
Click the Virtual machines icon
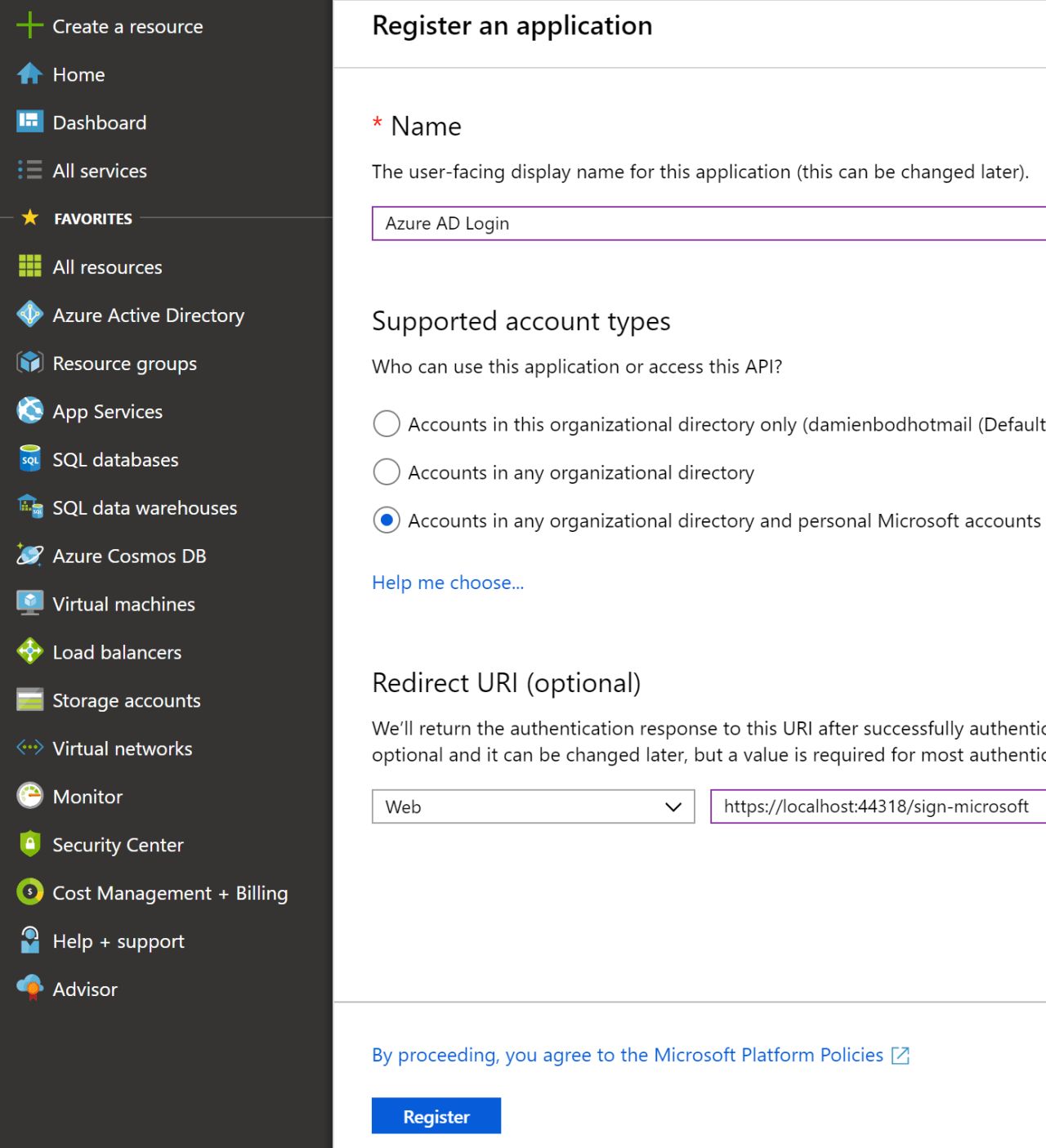(x=29, y=603)
